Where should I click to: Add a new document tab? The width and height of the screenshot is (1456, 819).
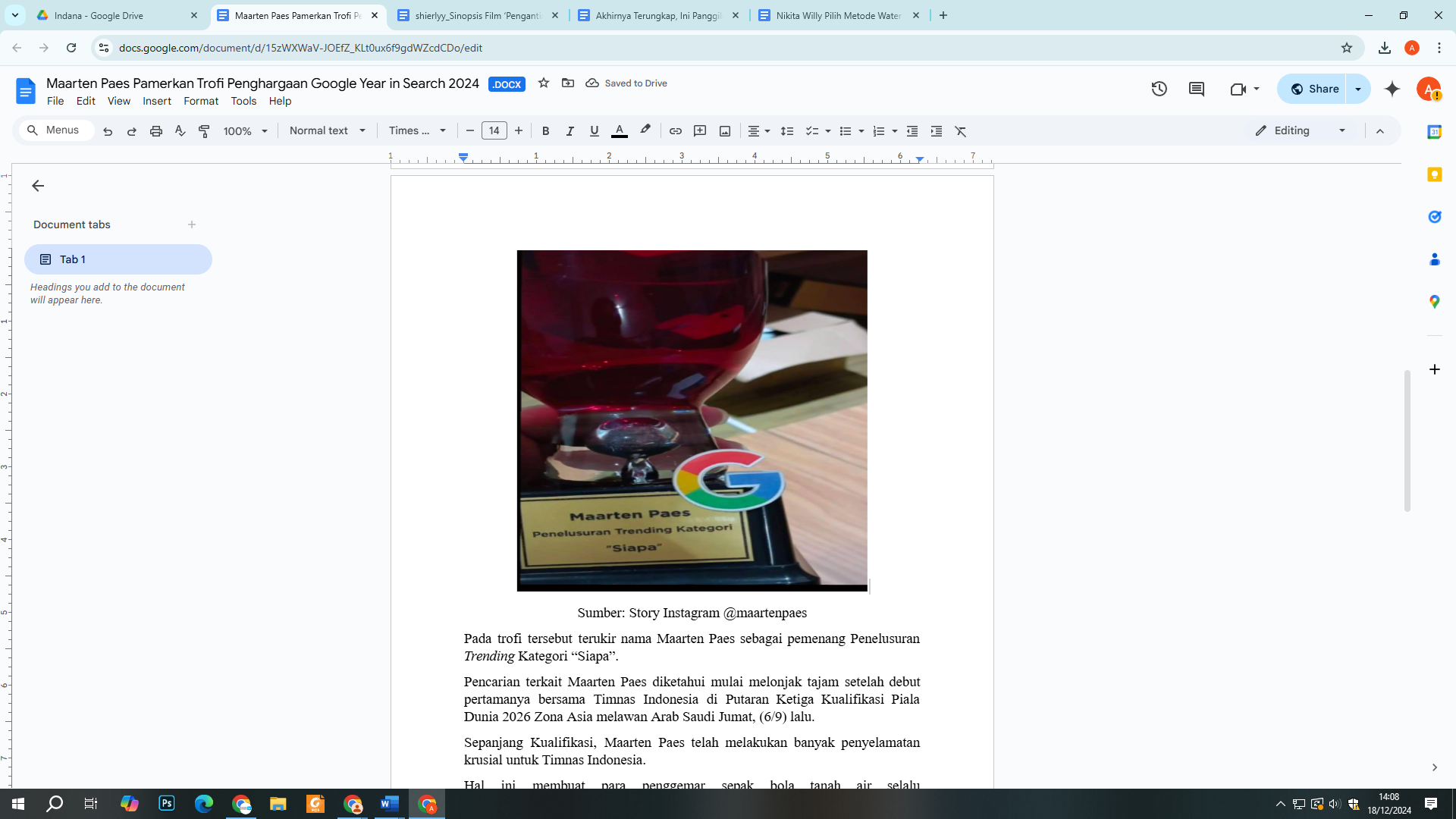pyautogui.click(x=192, y=224)
